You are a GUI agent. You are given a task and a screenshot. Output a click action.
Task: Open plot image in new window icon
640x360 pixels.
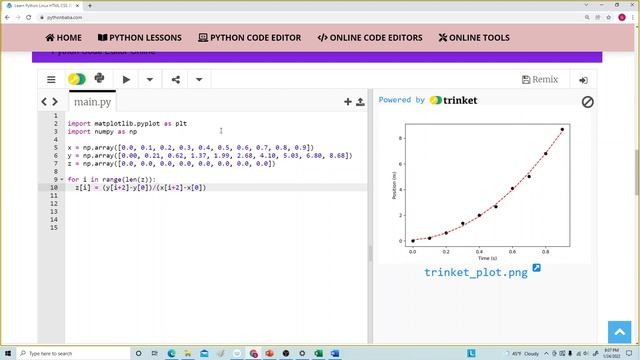(x=536, y=268)
